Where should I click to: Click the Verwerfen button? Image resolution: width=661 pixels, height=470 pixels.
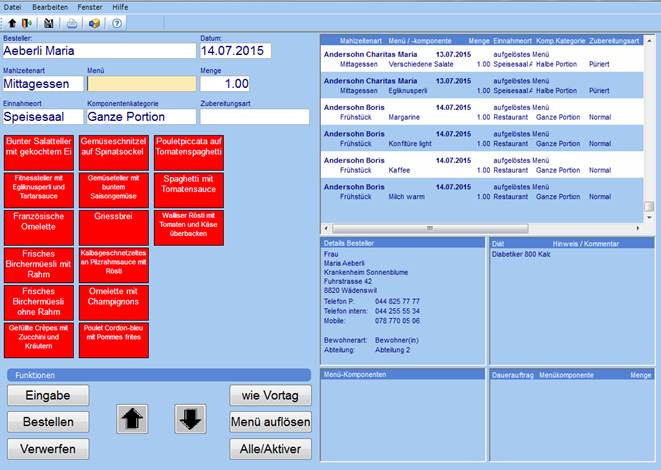coord(48,448)
